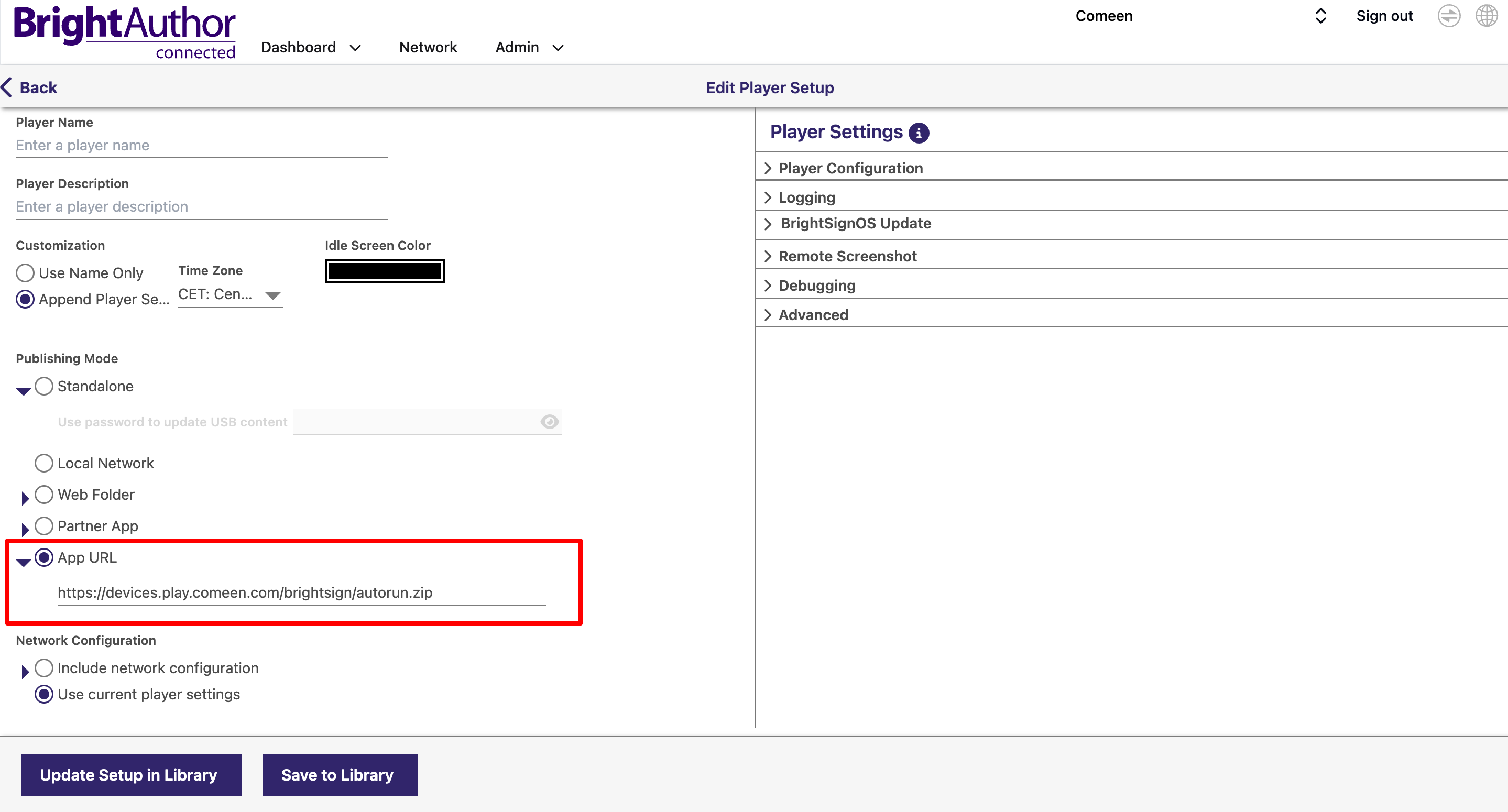Click the USB content password field

coord(428,422)
